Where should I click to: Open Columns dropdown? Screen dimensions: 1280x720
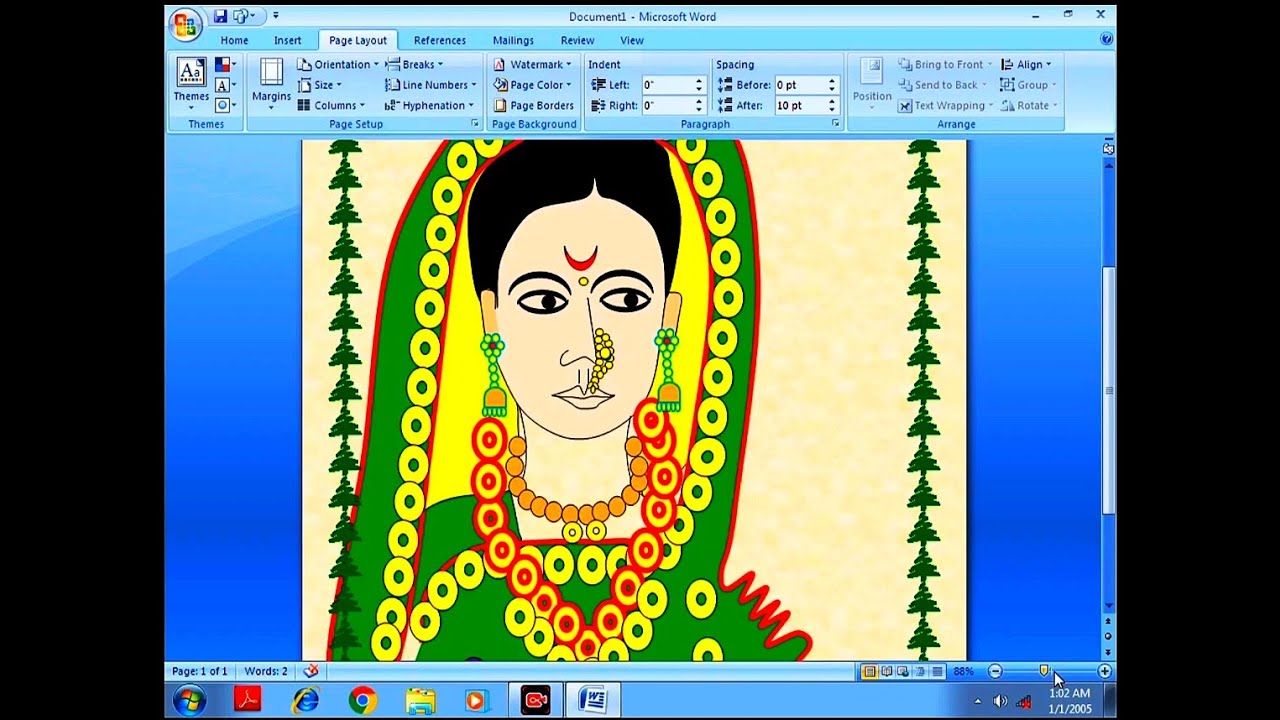[x=331, y=105]
